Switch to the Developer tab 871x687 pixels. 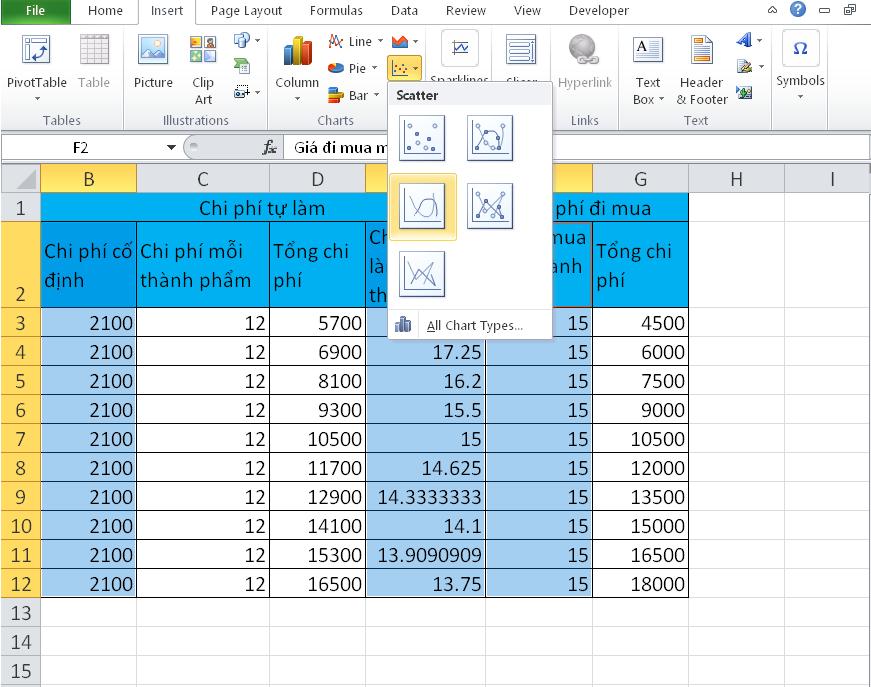coord(599,11)
